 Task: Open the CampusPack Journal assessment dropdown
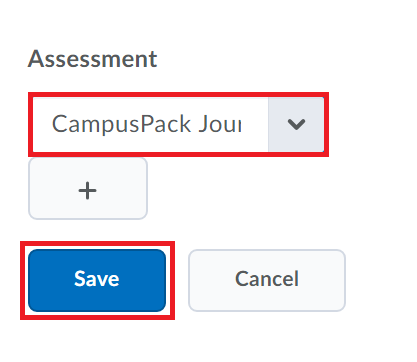click(178, 124)
